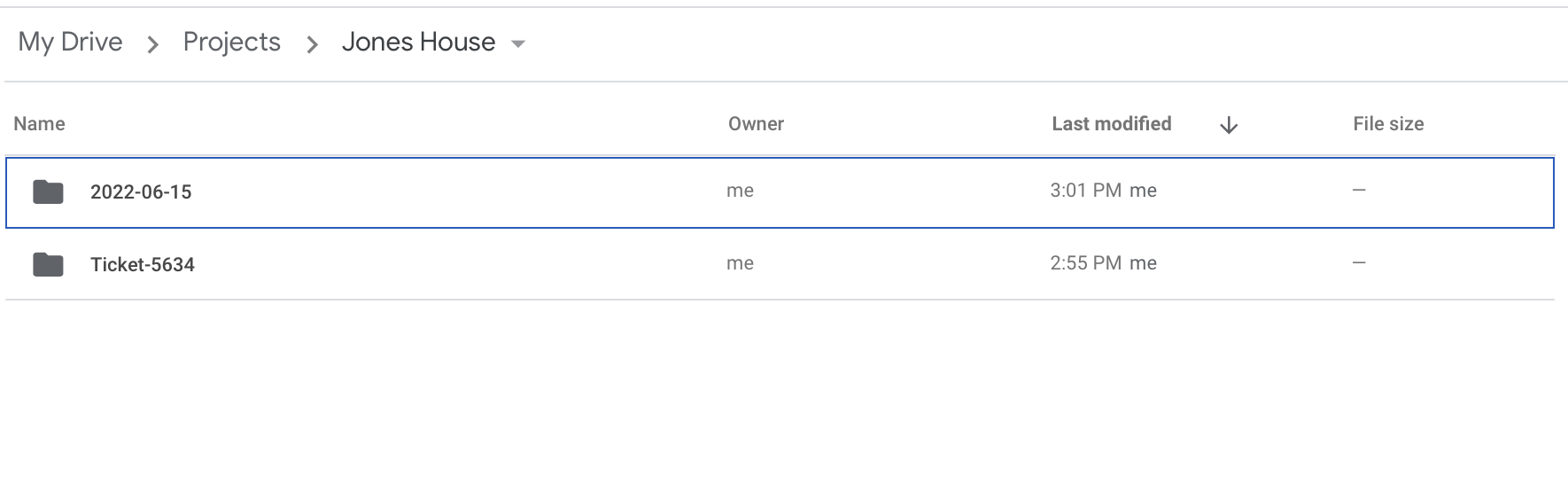Click owner "me" in Ticket-5634 row
Image resolution: width=1568 pixels, height=492 pixels.
click(x=740, y=263)
